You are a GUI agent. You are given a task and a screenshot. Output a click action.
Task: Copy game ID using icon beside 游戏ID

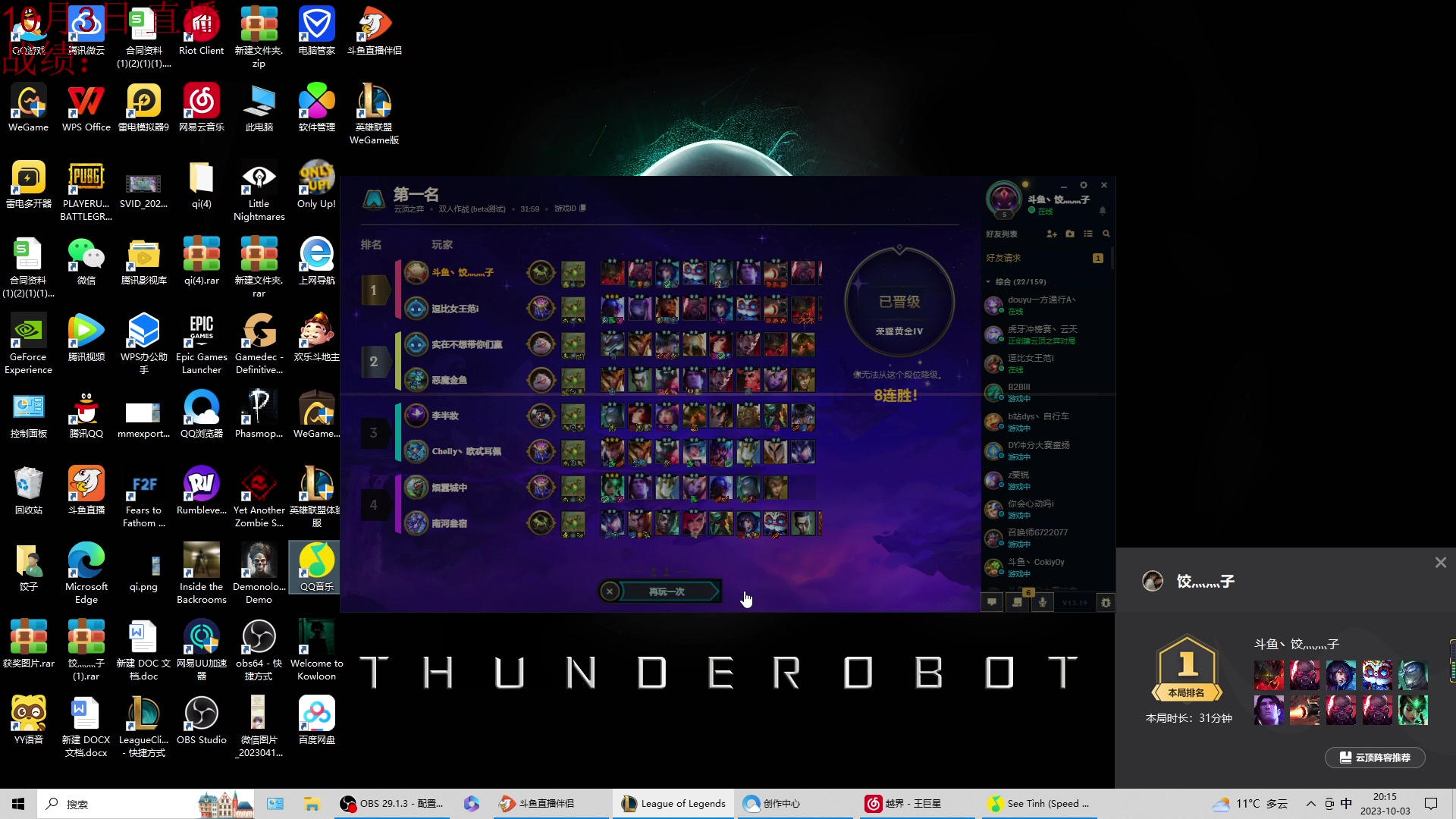click(582, 209)
